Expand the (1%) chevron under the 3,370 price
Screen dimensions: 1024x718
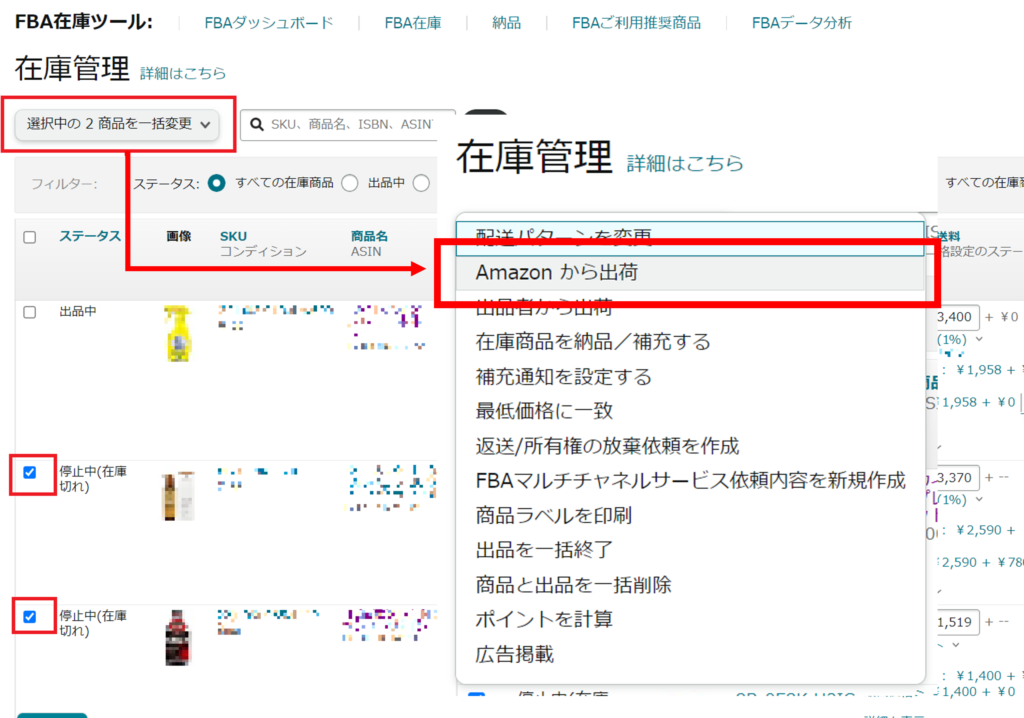[x=979, y=500]
